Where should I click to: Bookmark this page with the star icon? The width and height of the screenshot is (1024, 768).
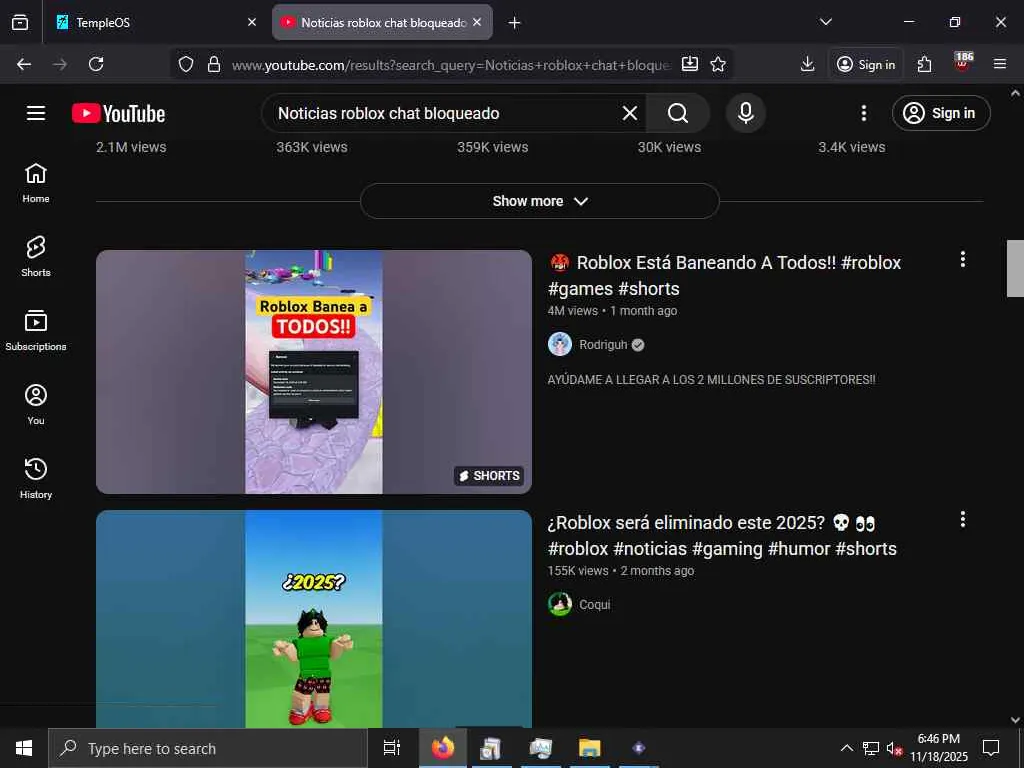[718, 64]
